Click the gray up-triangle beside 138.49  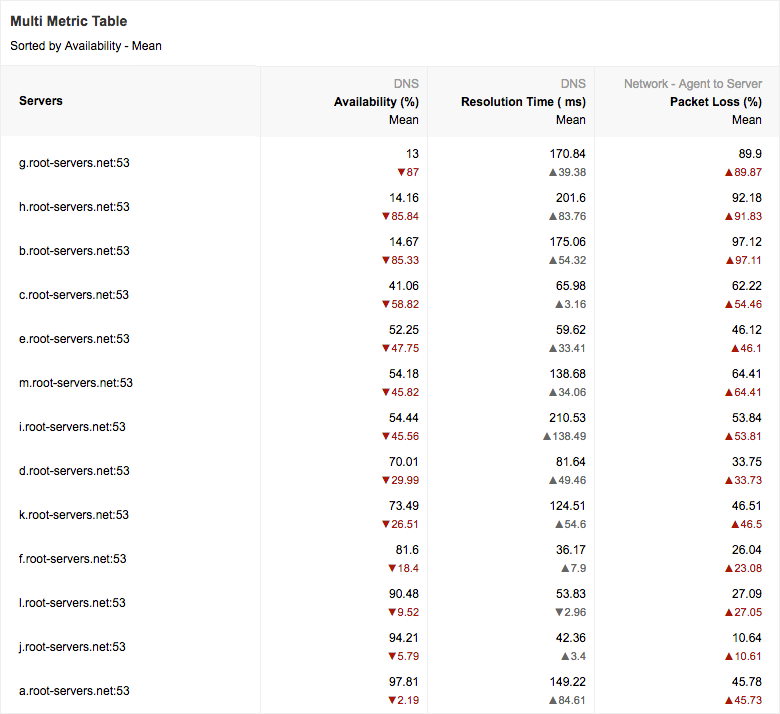pyautogui.click(x=547, y=437)
